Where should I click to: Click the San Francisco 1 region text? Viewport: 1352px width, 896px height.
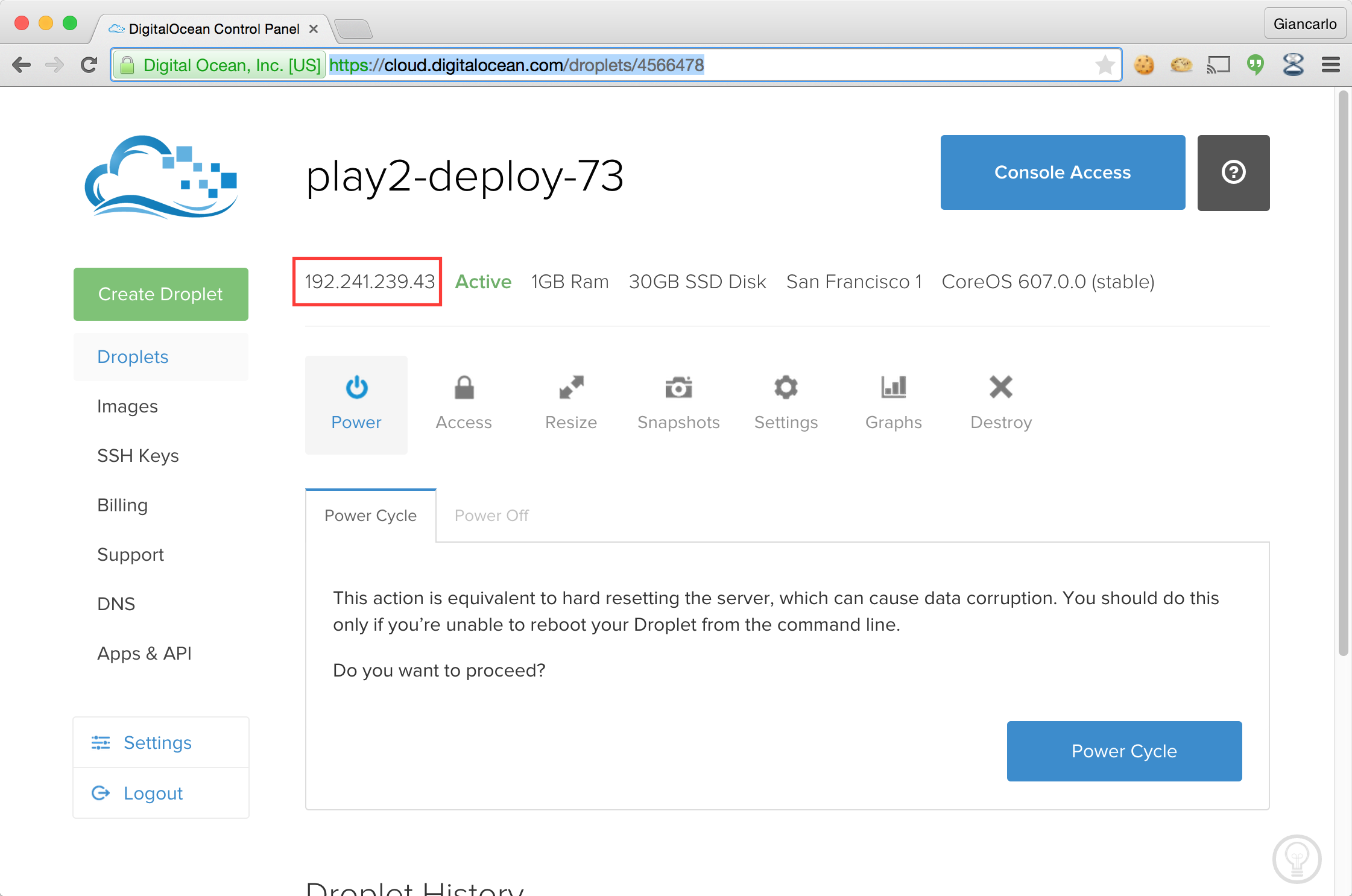point(854,282)
